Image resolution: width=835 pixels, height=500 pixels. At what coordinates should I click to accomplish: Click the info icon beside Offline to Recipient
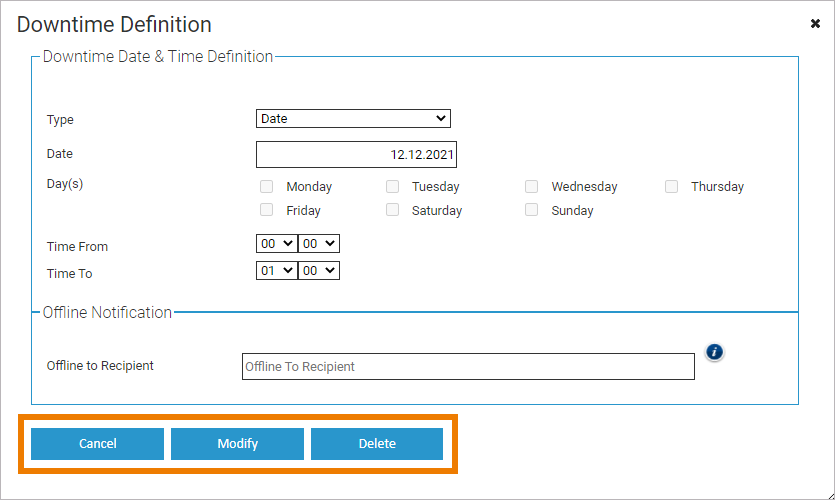tap(714, 352)
